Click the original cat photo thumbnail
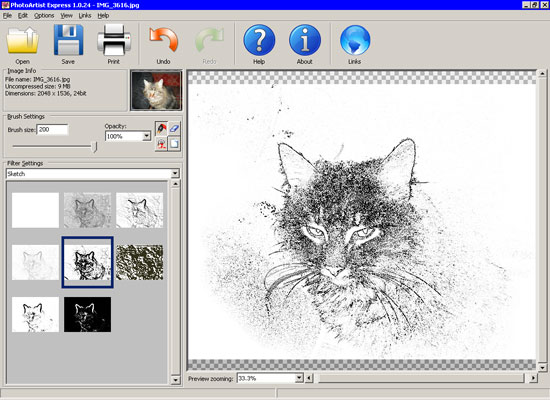Image resolution: width=550 pixels, height=400 pixels. click(156, 90)
